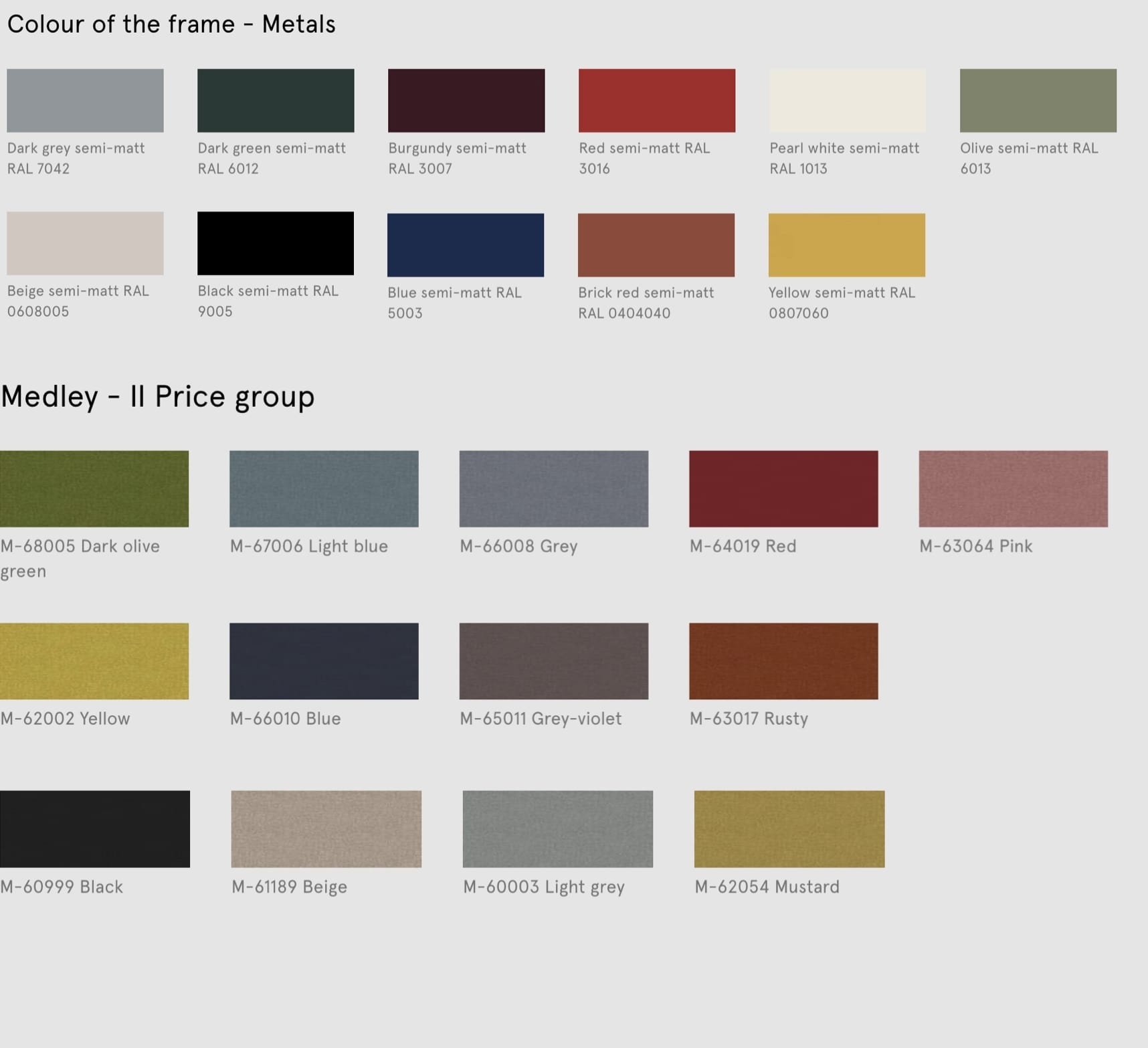Select the Brick red semi-matt swatch
Image resolution: width=1148 pixels, height=1048 pixels.
(656, 245)
